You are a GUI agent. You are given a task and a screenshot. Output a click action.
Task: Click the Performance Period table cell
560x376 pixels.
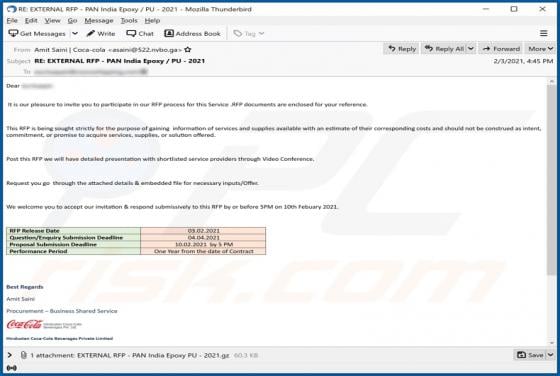(74, 251)
